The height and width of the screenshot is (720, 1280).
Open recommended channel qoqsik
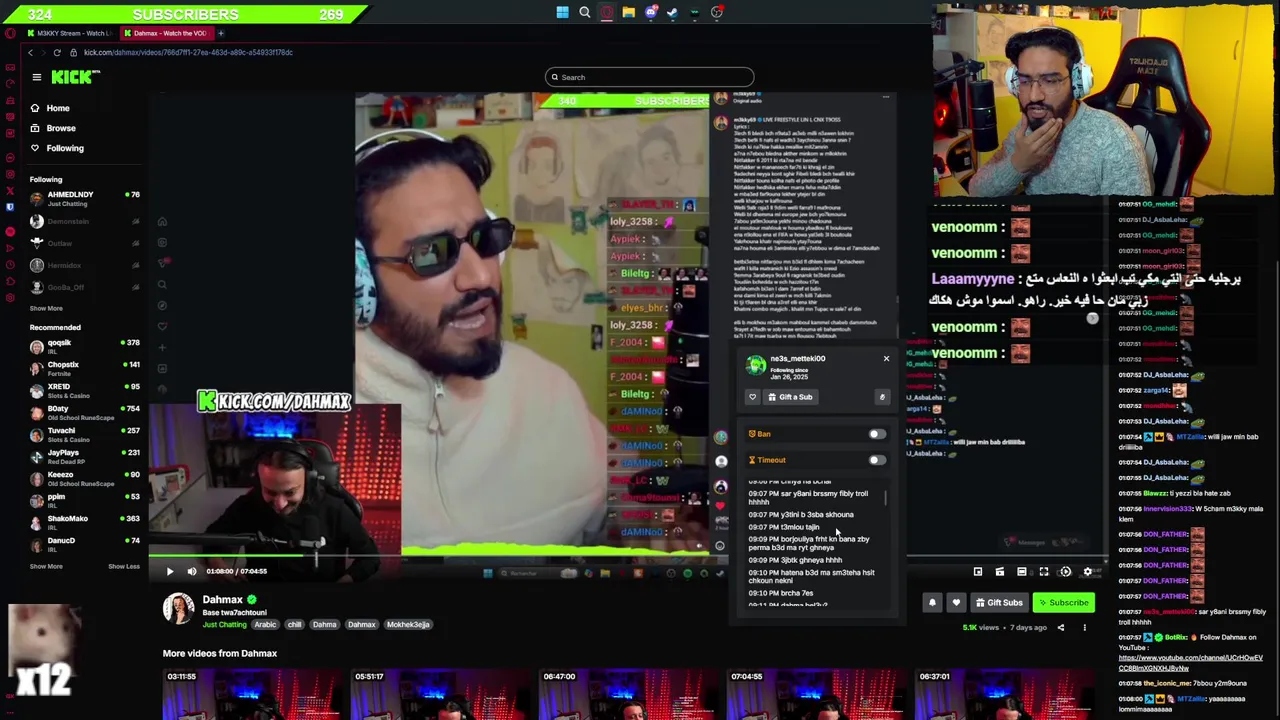(85, 346)
